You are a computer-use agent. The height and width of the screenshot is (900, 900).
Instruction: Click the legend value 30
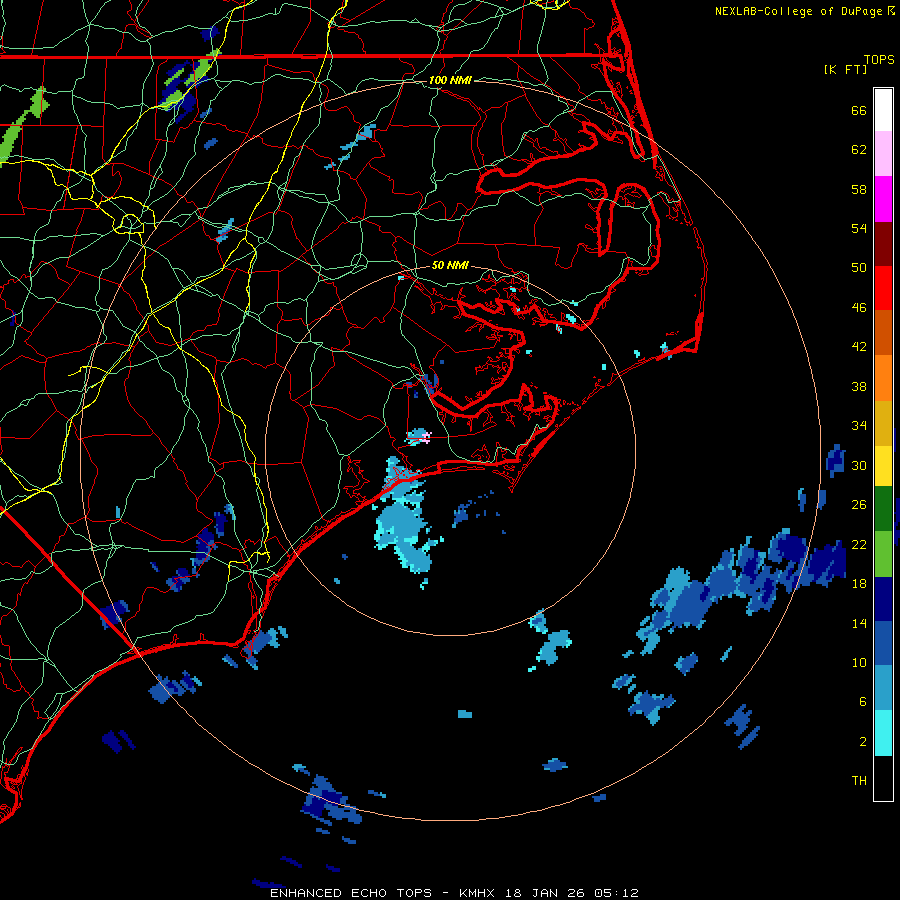pos(859,465)
